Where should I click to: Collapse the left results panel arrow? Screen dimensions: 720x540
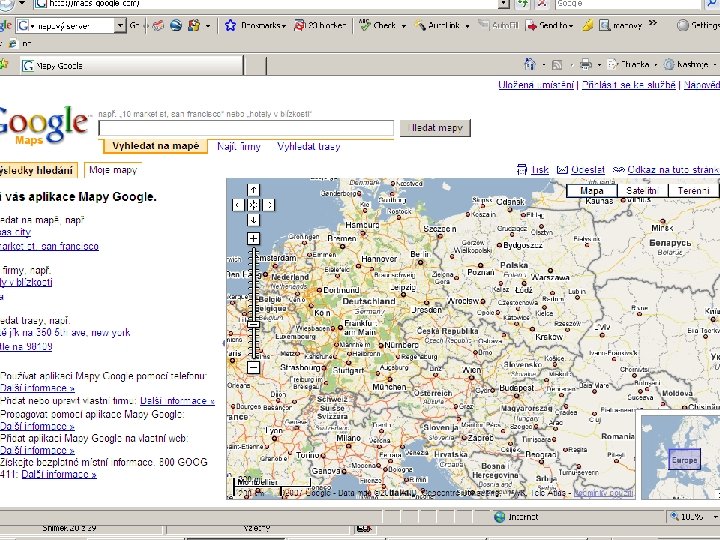[x=224, y=343]
